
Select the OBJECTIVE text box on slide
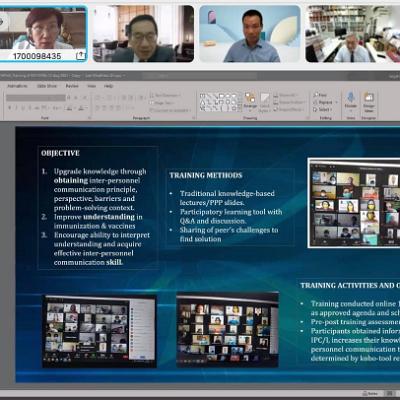[98, 208]
